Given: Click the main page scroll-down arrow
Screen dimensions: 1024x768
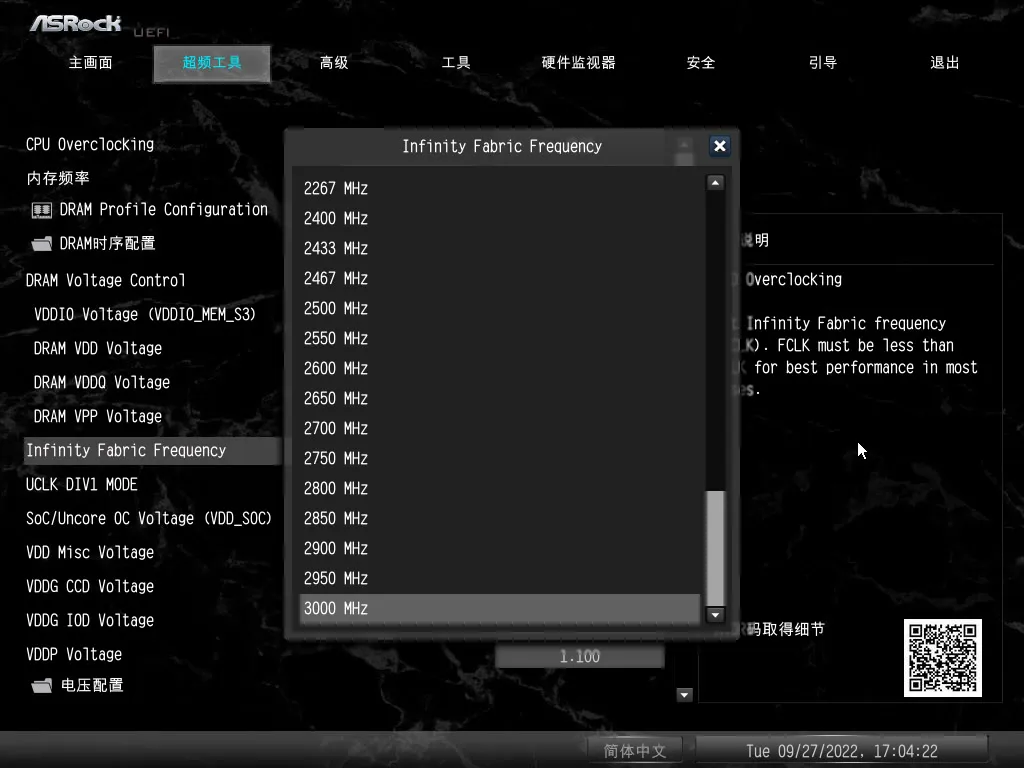Looking at the screenshot, I should (x=684, y=695).
